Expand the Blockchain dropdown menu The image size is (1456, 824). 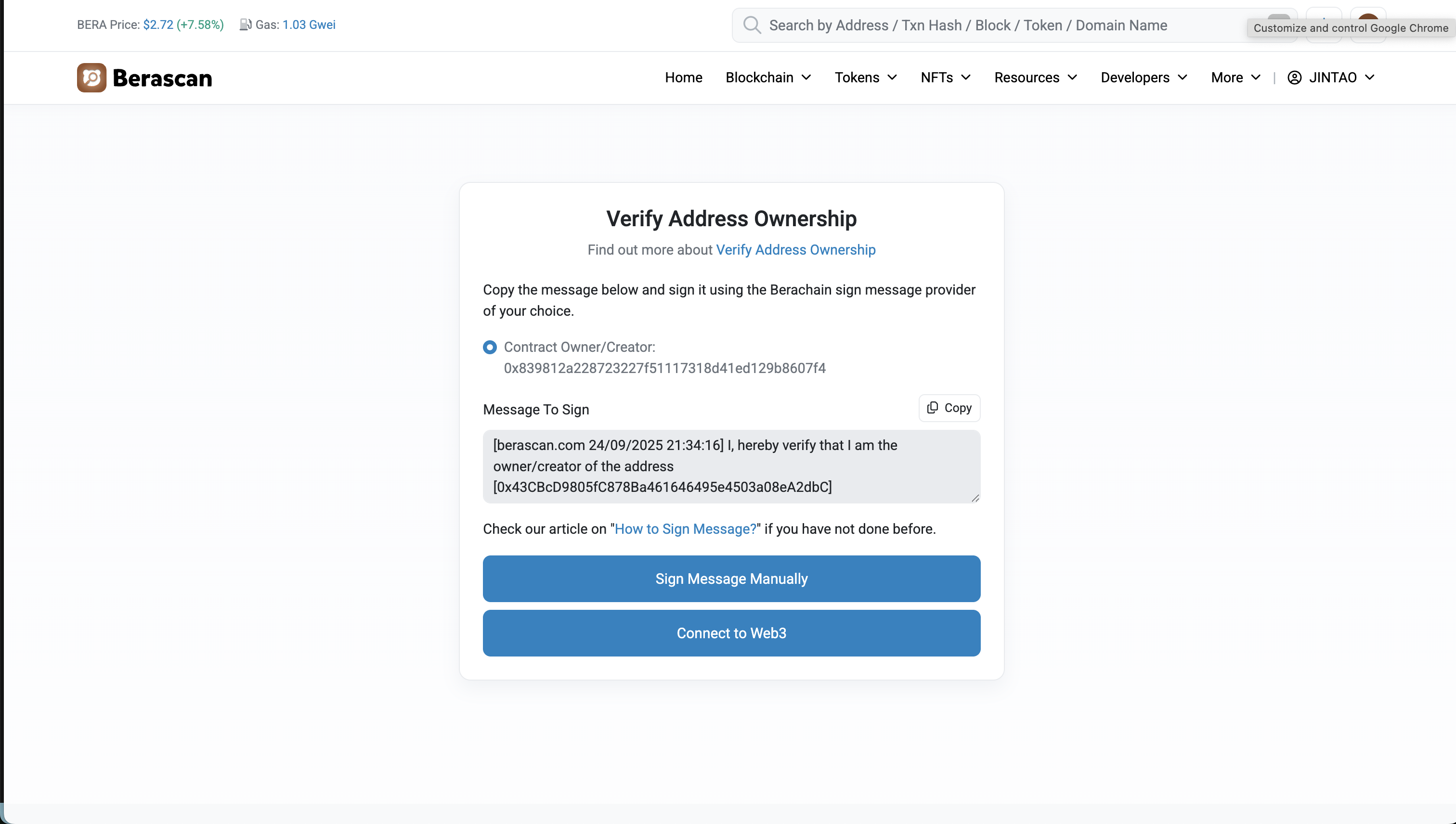click(768, 77)
